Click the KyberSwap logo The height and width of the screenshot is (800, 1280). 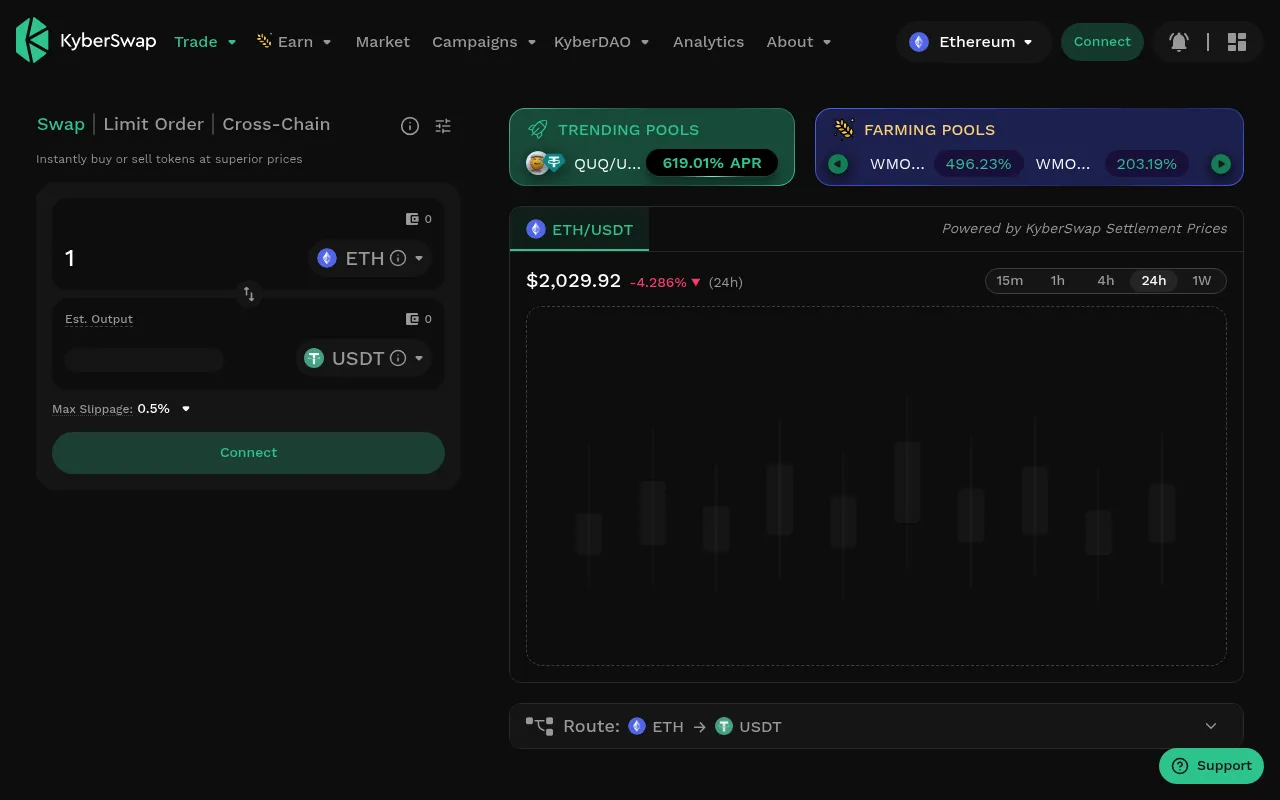(86, 41)
